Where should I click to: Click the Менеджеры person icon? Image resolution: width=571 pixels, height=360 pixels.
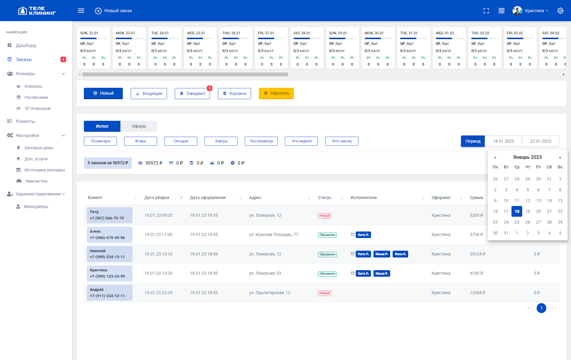click(x=18, y=206)
